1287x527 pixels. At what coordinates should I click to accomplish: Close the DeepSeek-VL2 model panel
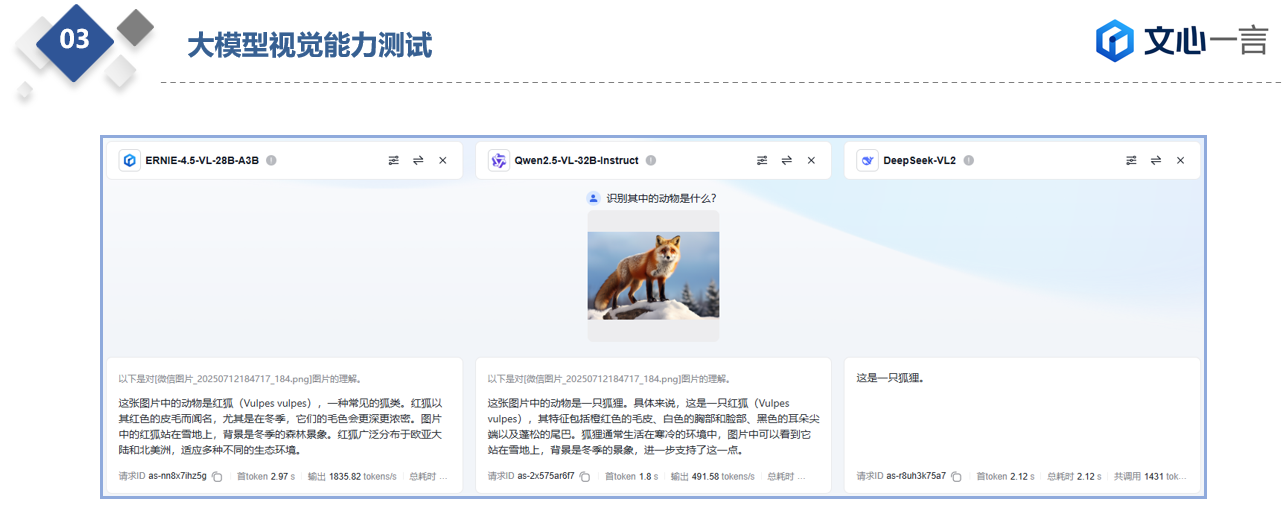(x=1180, y=160)
